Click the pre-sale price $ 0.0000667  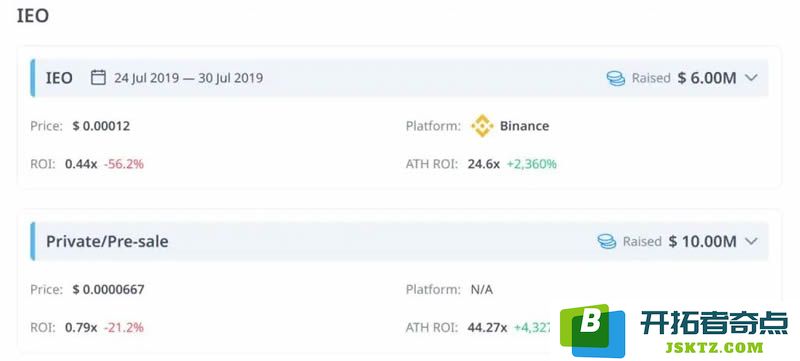click(108, 290)
